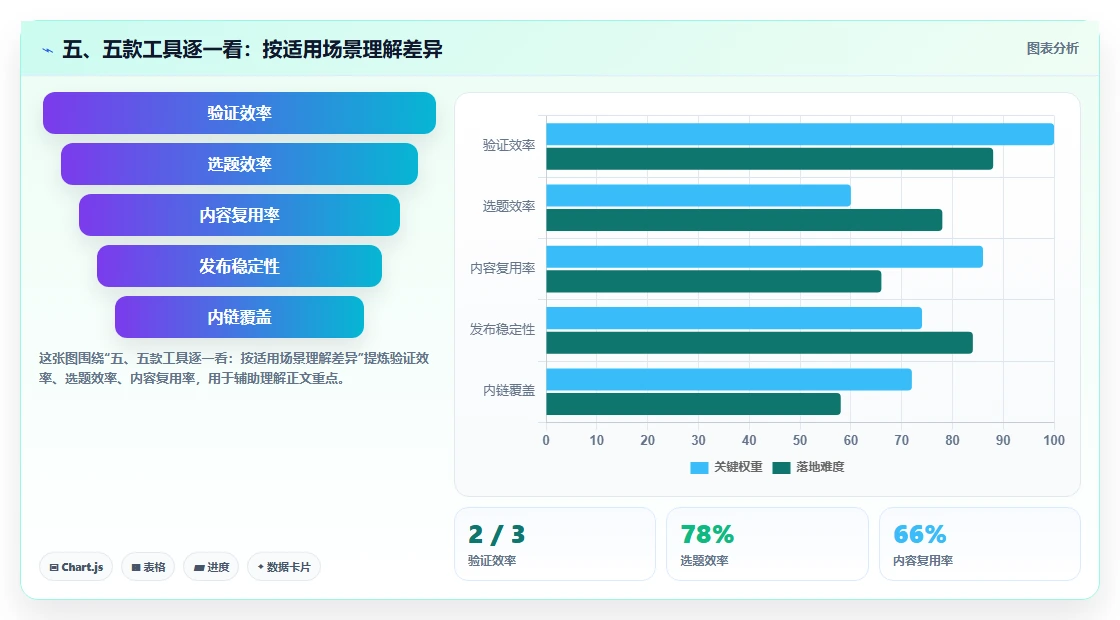Select the 选题效率 funnel bar
The height and width of the screenshot is (620, 1120).
239,164
